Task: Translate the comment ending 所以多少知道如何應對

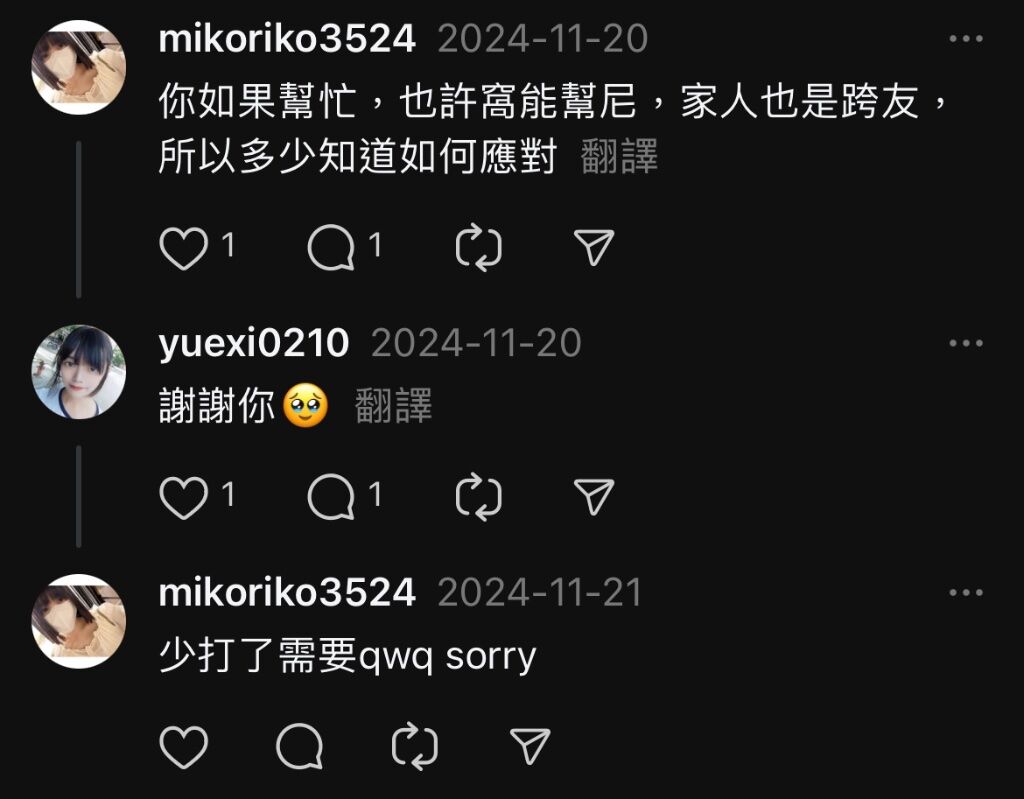Action: (618, 157)
